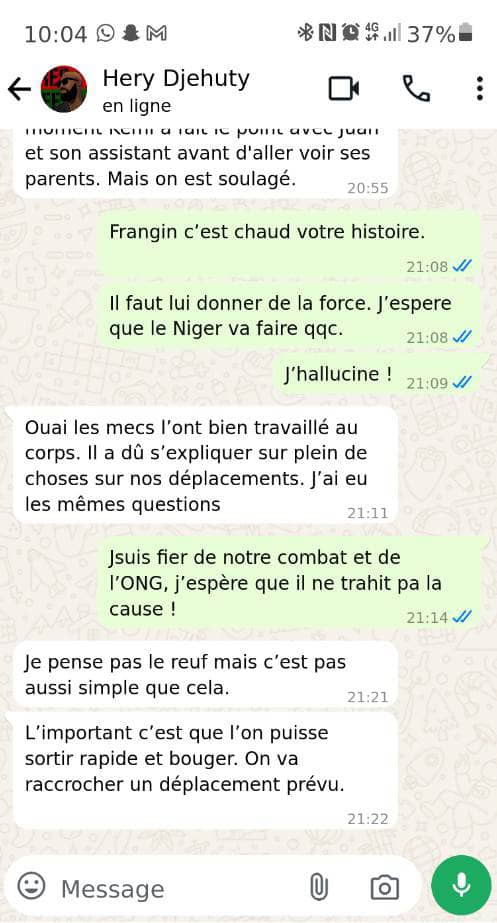Screen dimensions: 497x923
Task: Tap the 'Ouai les mecs' message bubble
Action: tap(206, 464)
